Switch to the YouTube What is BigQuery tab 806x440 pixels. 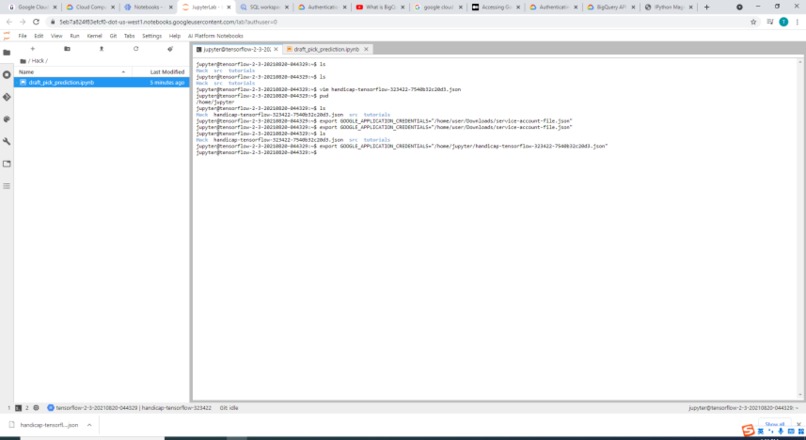point(379,7)
